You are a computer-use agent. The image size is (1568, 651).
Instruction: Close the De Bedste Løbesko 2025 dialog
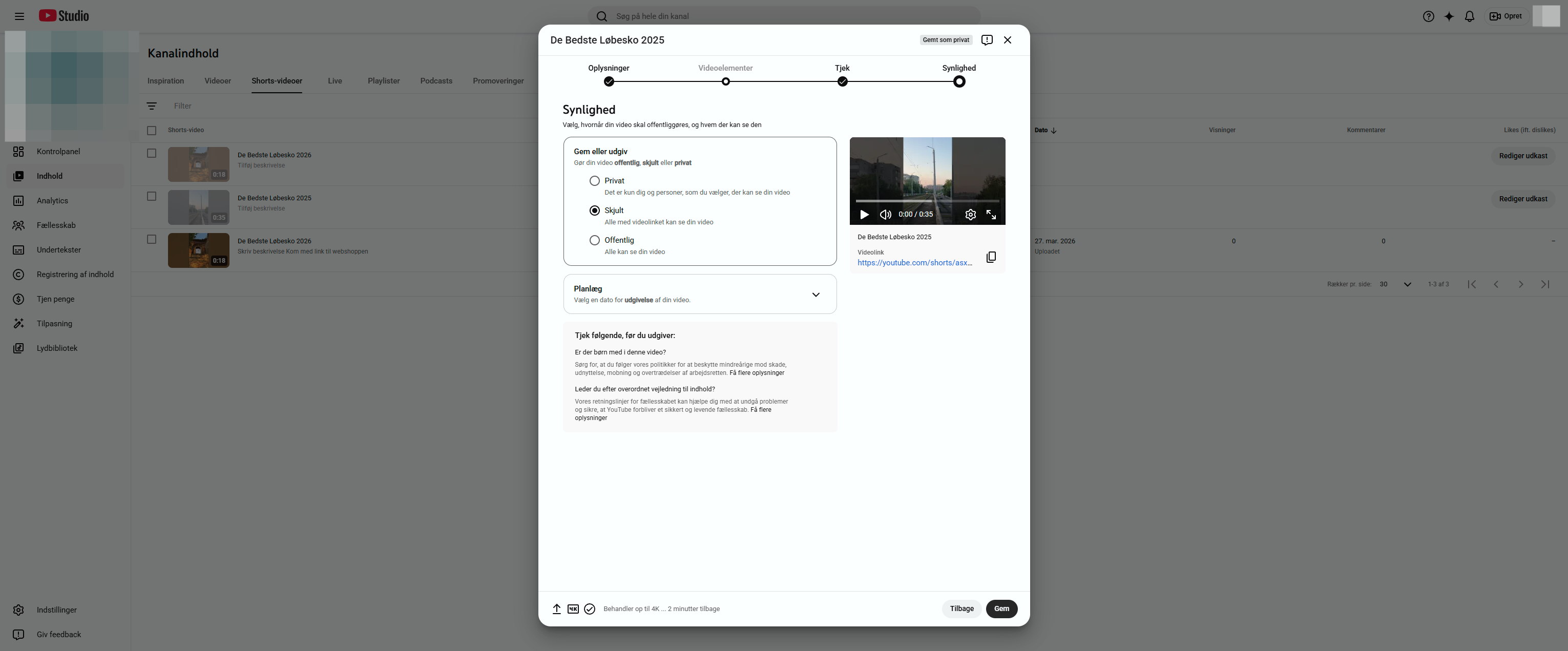click(1008, 40)
